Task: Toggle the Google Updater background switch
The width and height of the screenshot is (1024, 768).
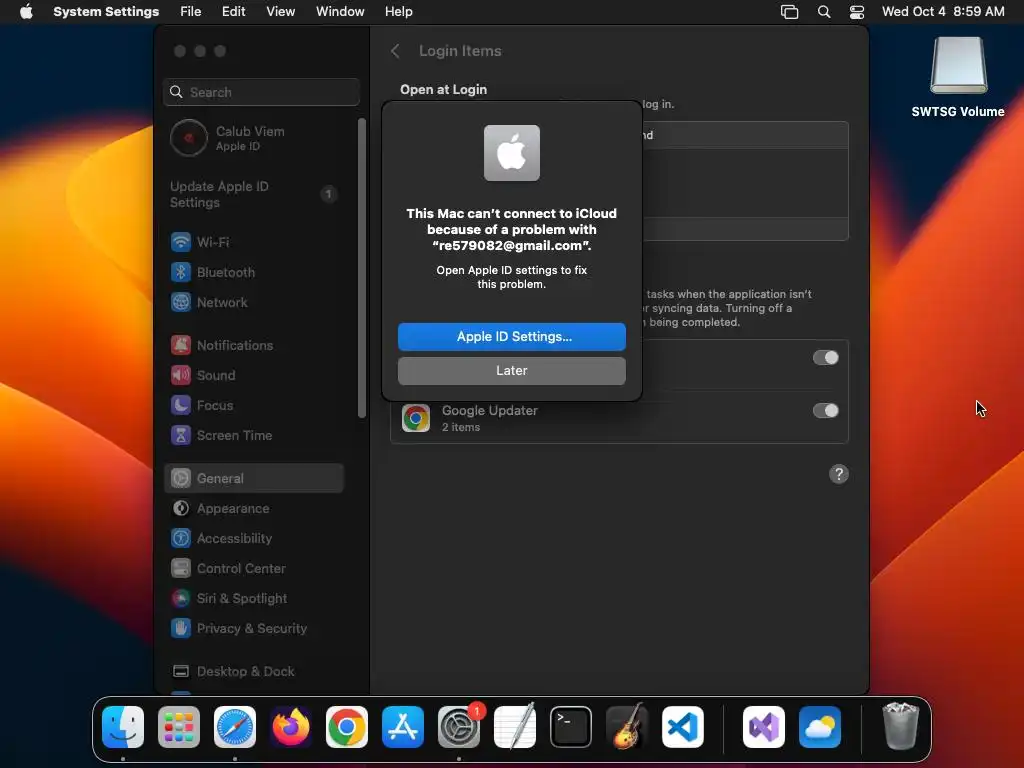Action: (x=825, y=411)
